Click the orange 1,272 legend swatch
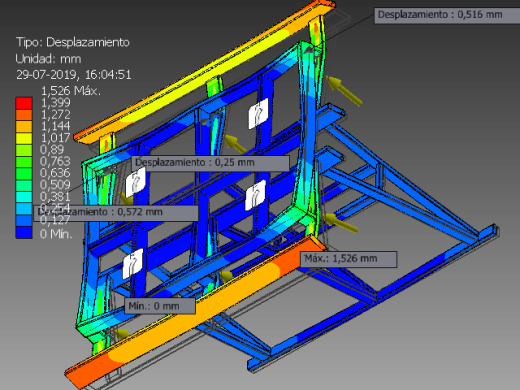The image size is (520, 390). tap(24, 115)
